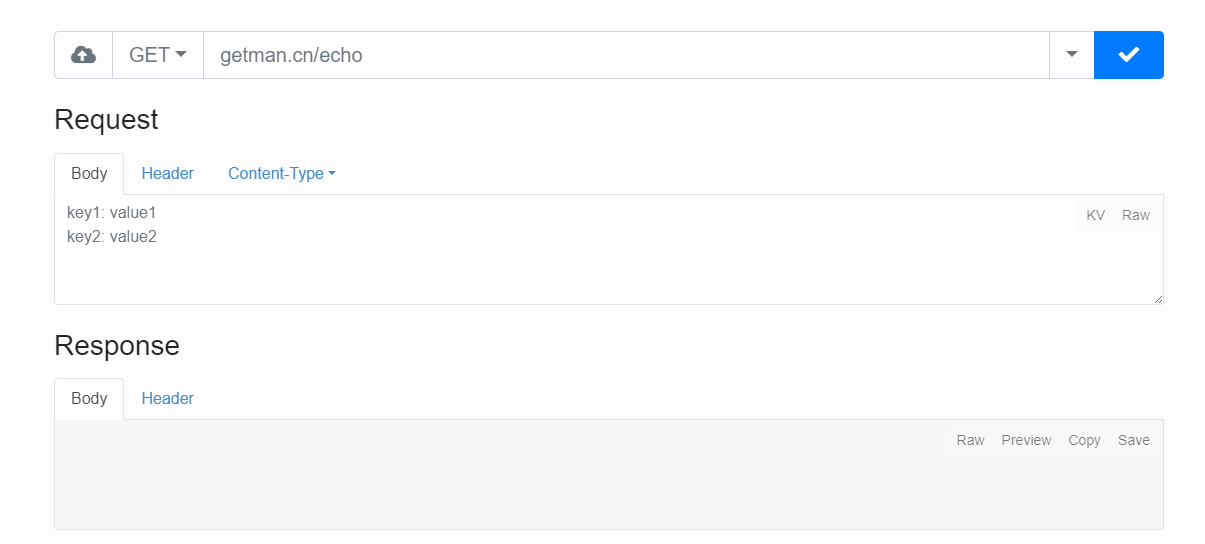Copy the response body
Image resolution: width=1205 pixels, height=544 pixels.
click(x=1084, y=440)
